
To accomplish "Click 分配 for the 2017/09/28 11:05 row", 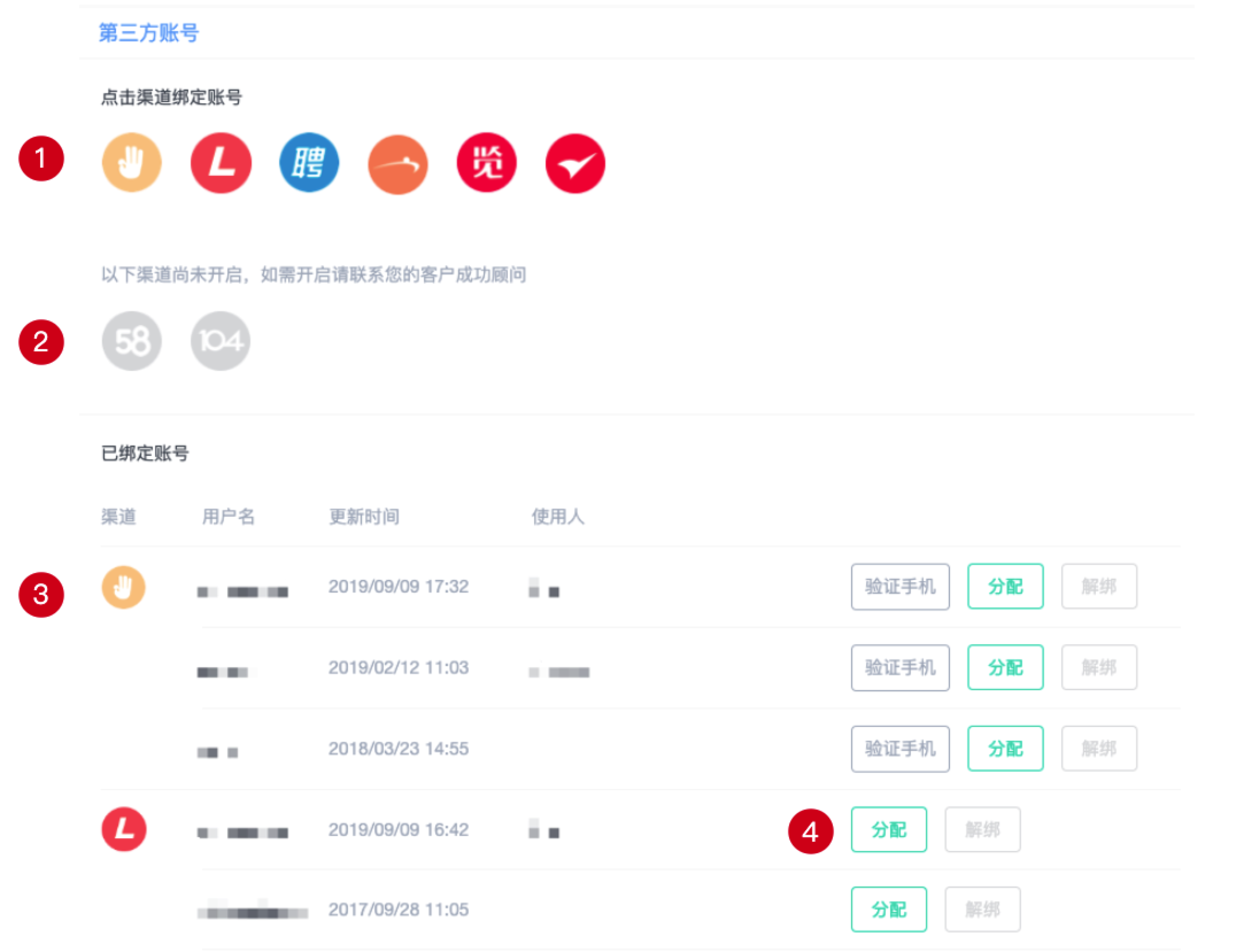I will [888, 909].
